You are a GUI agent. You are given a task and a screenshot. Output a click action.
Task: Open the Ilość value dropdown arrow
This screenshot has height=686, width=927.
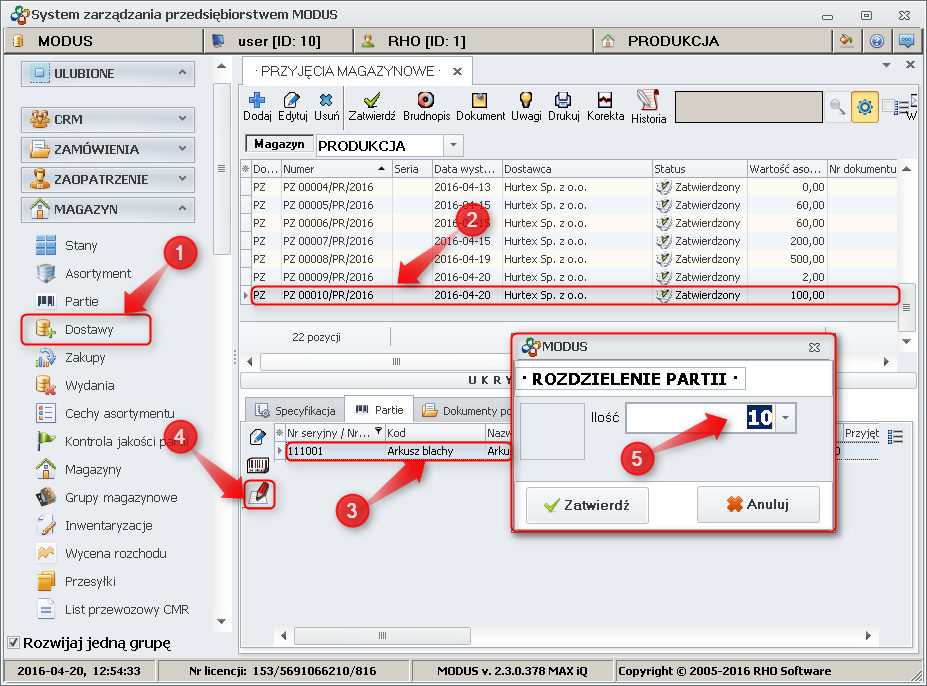[786, 418]
